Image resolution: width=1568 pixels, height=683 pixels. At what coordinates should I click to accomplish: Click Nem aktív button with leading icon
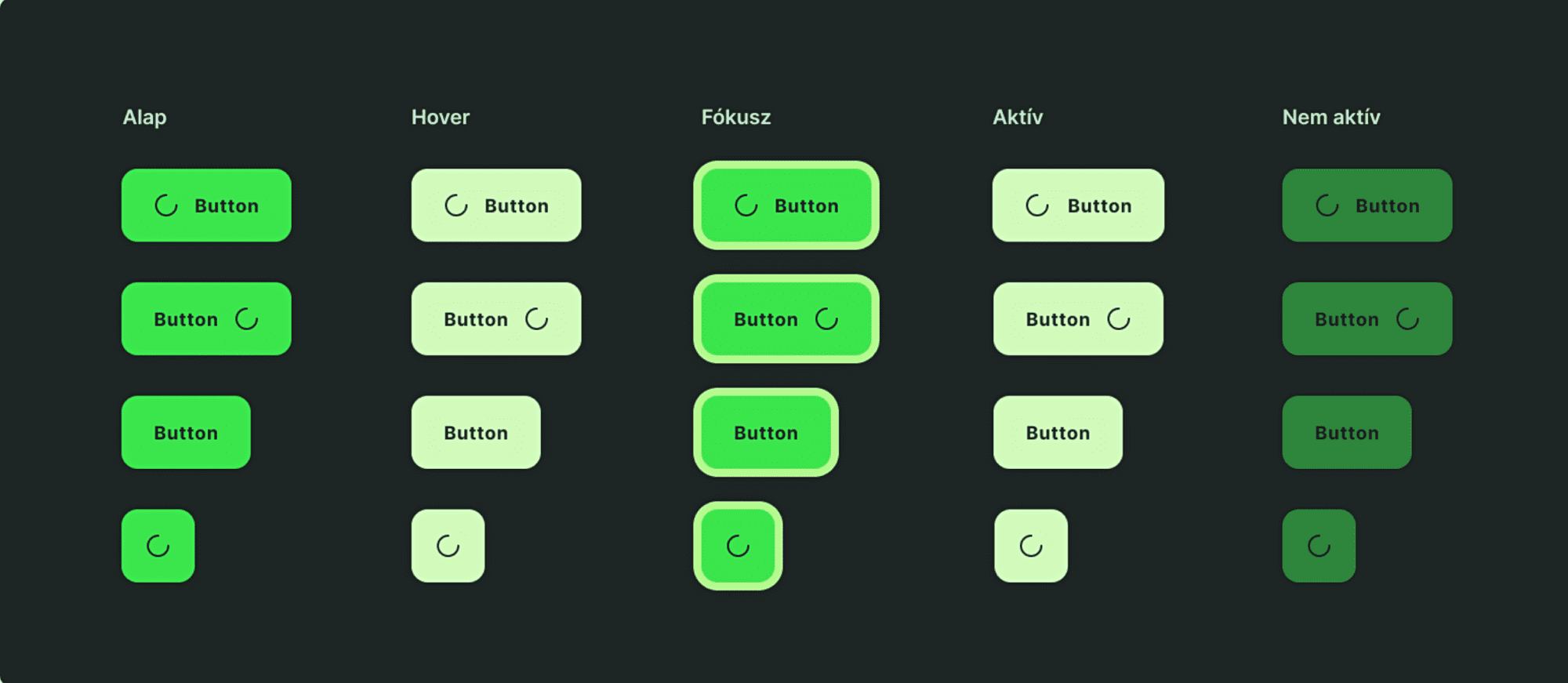click(1367, 205)
